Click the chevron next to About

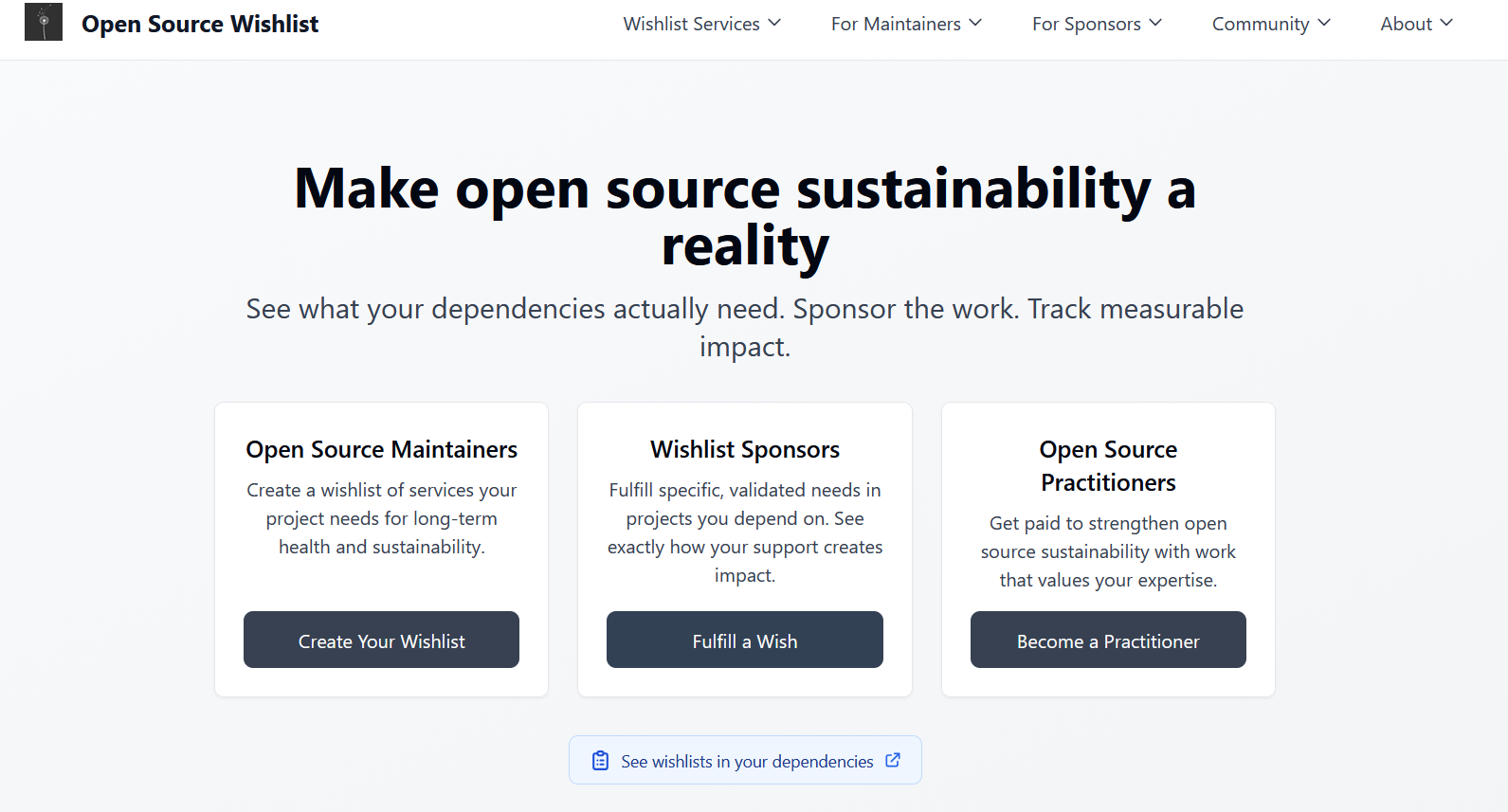1446,23
